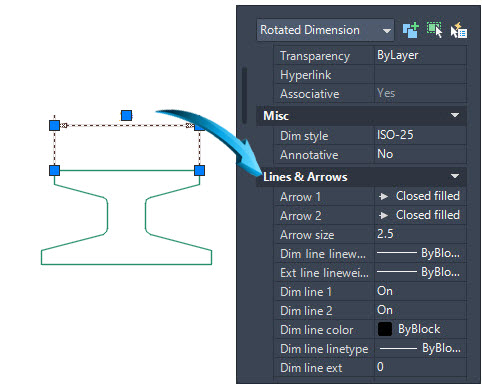Click the Quick Select icon
The height and width of the screenshot is (384, 482).
pos(459,30)
